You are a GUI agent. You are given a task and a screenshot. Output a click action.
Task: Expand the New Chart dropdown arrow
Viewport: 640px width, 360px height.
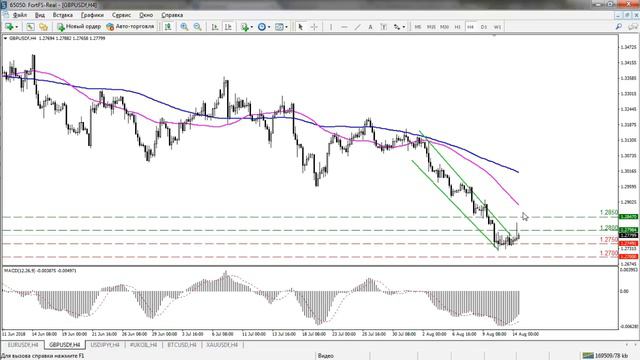tap(17, 27)
